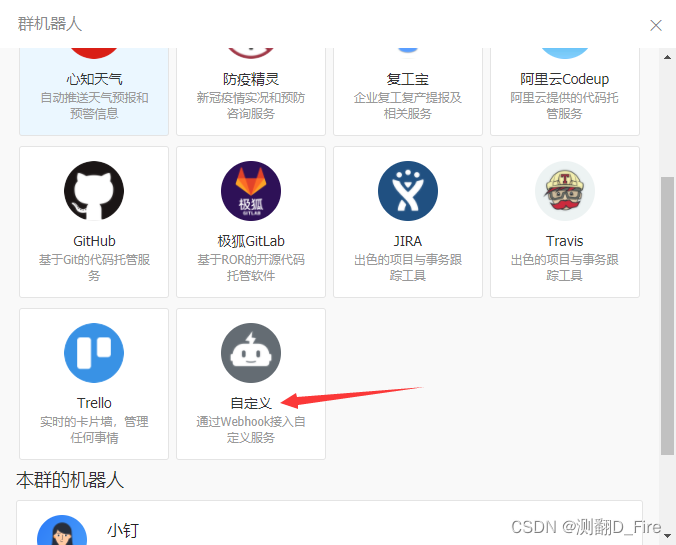Click the 极狐GitLab title text
Screen dimensions: 676x545
click(251, 241)
